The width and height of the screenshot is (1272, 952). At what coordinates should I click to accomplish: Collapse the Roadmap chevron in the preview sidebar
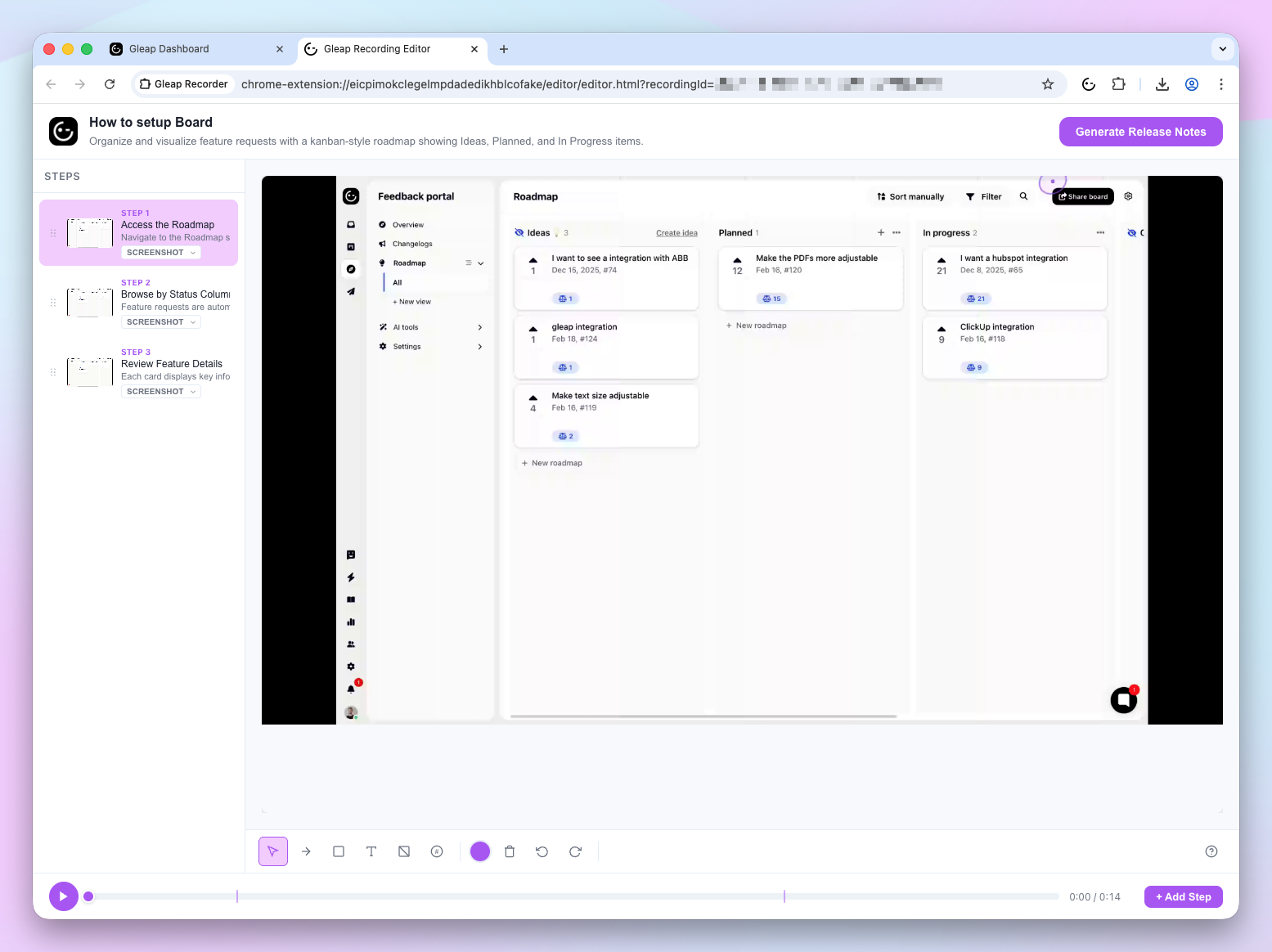point(481,263)
